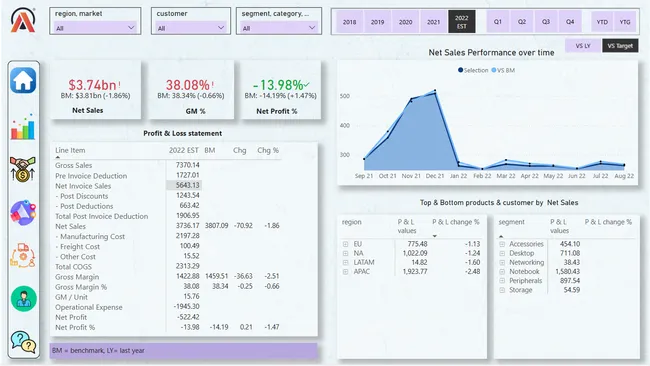Screen dimensions: 650x366
Task: Expand the EU region row
Action: (345, 244)
